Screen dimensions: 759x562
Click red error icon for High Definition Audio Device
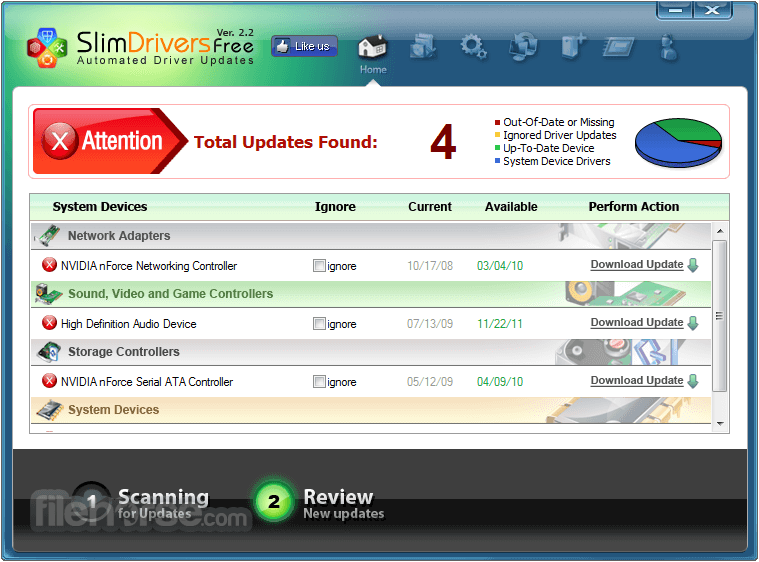pos(49,322)
